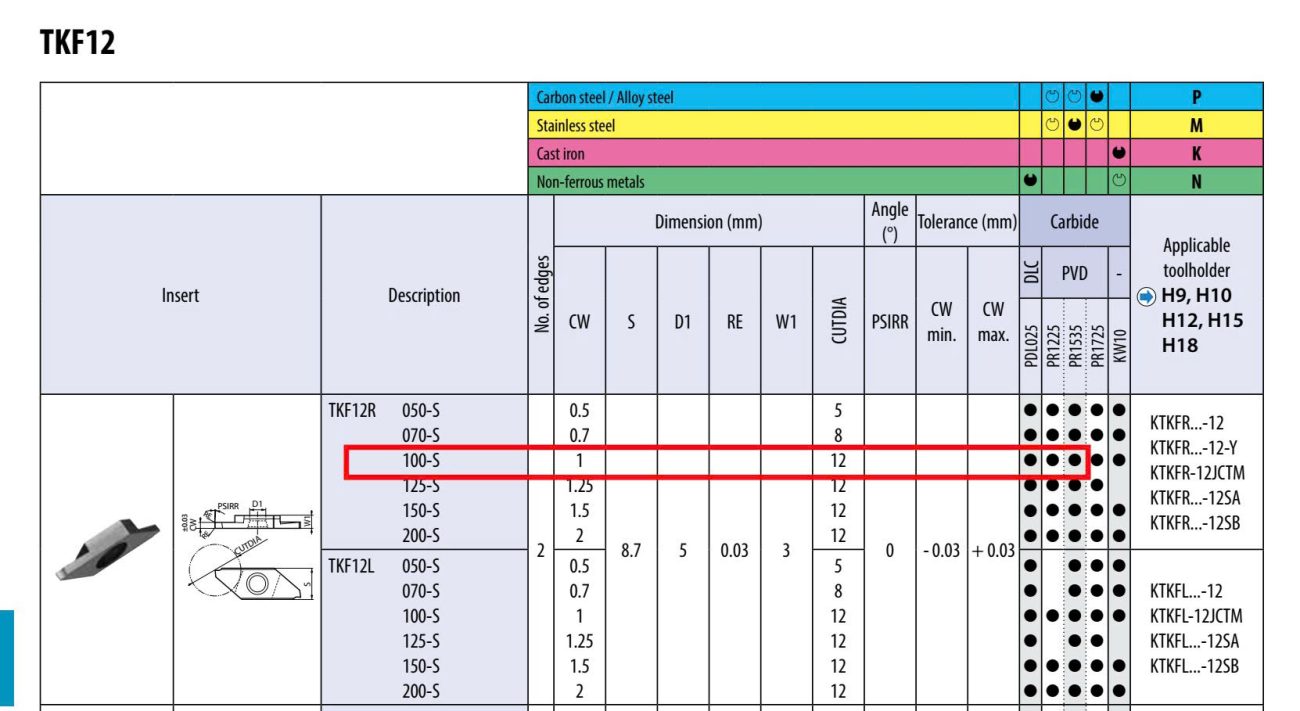Select the PDL025 grade column header

[1031, 345]
